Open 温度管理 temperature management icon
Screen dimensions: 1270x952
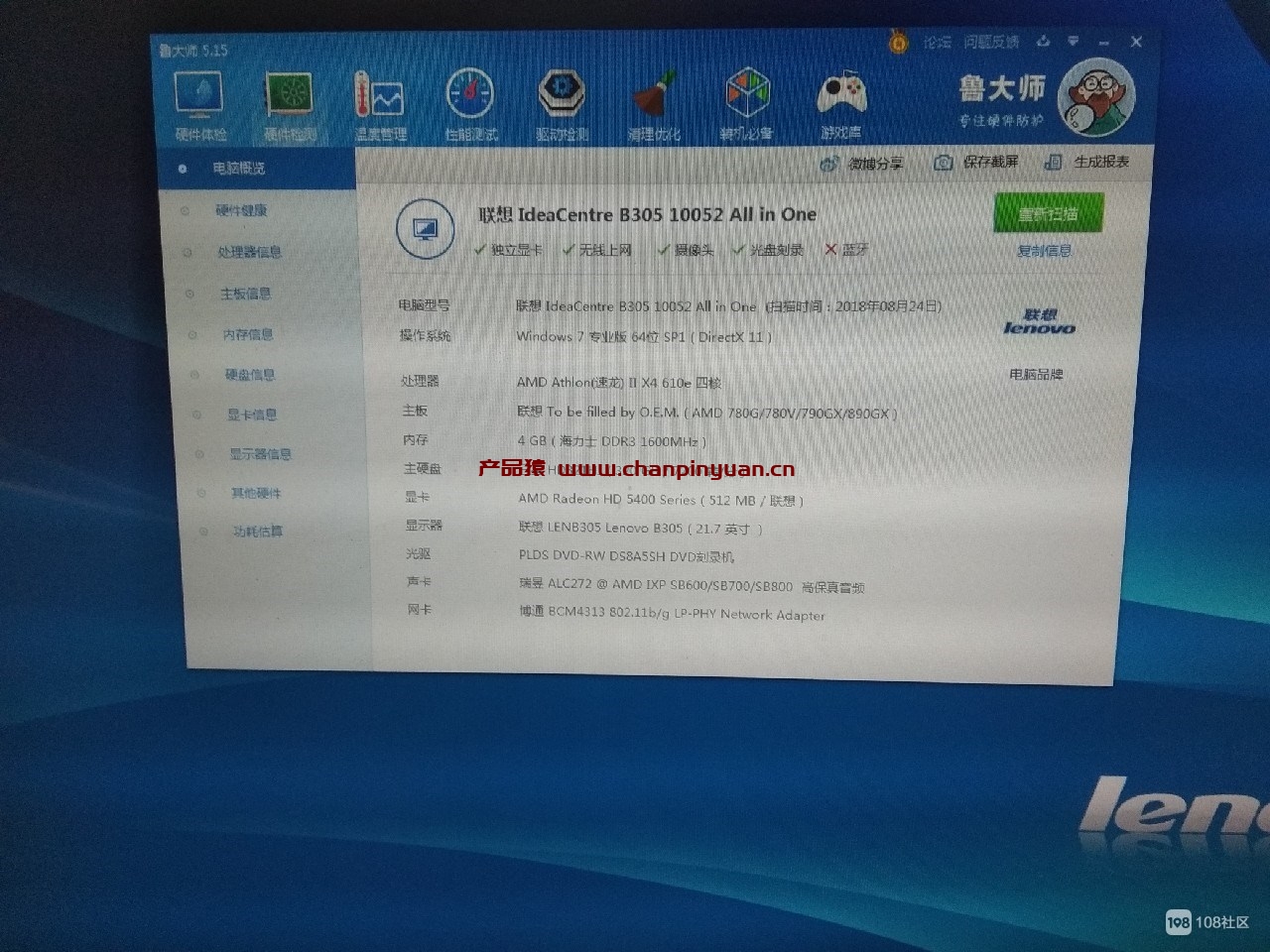[x=380, y=107]
